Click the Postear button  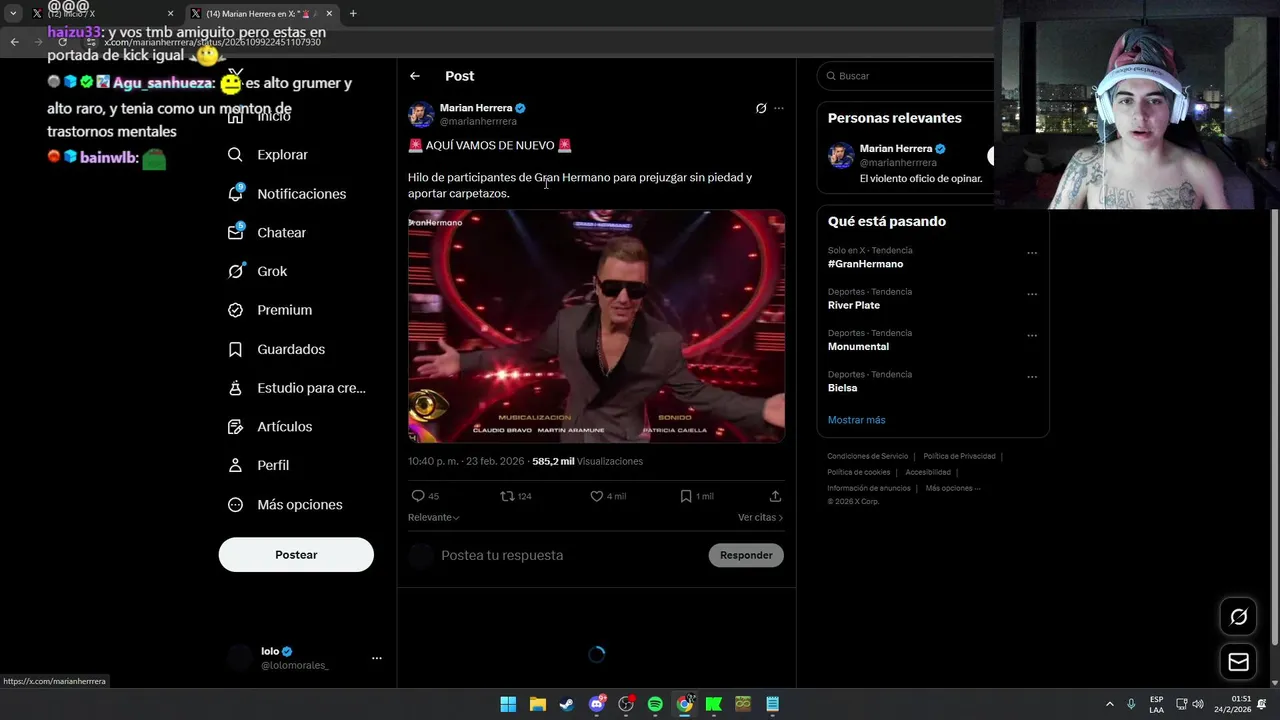[x=296, y=555]
